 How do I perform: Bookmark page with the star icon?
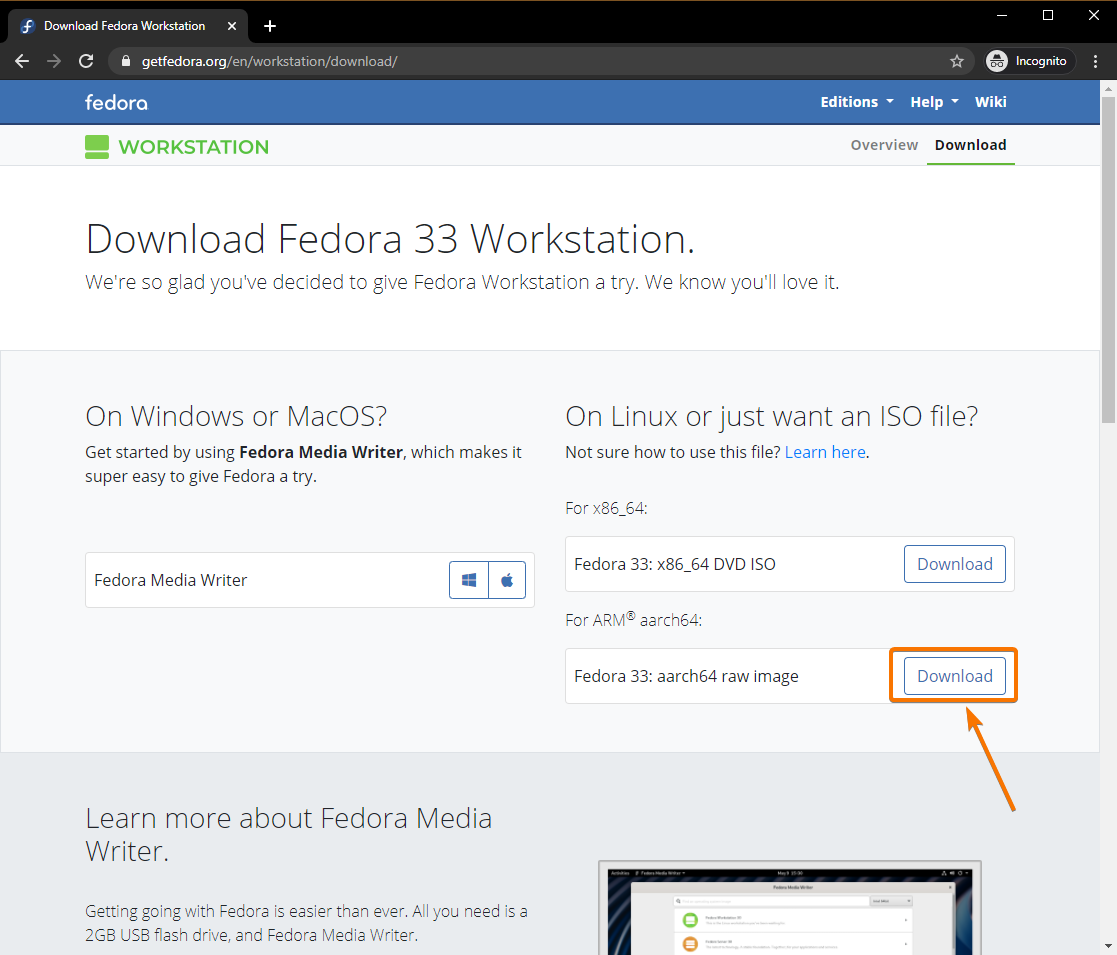point(957,61)
